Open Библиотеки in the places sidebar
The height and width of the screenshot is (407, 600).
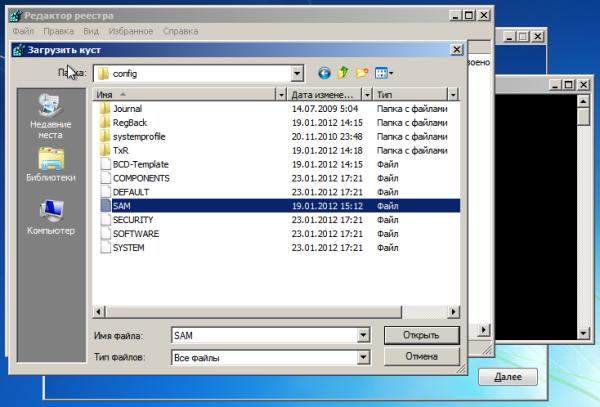tap(50, 165)
